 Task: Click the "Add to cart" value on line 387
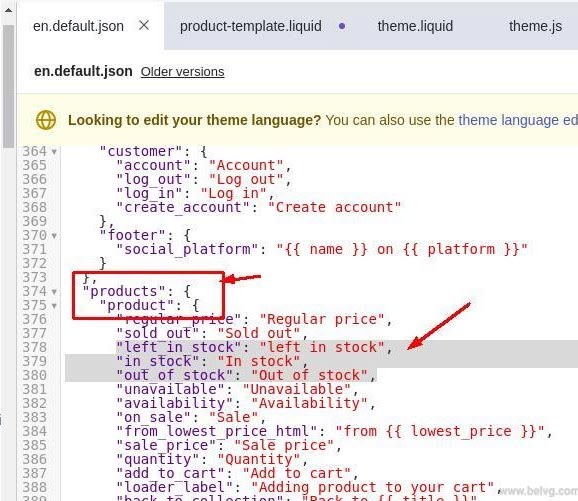pos(297,474)
